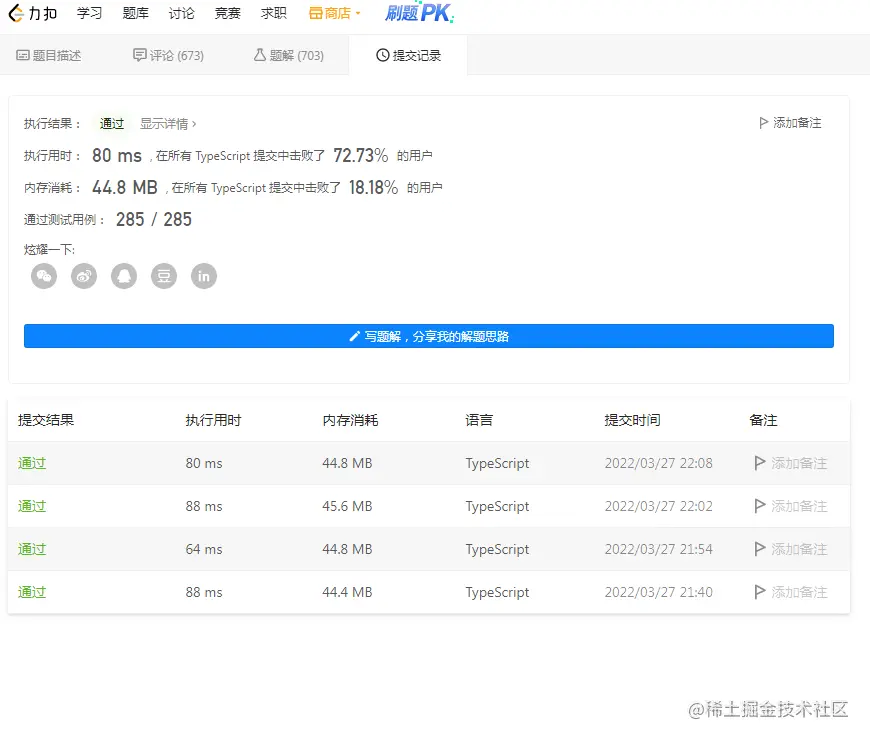The height and width of the screenshot is (741, 870).
Task: Add note to the 21:40 submission
Action: tap(791, 592)
